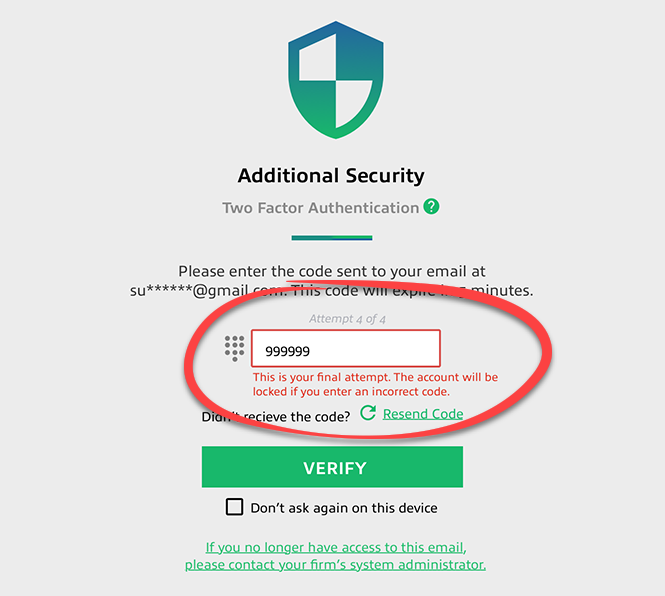
Task: Focus the verification code input field
Action: (x=345, y=350)
